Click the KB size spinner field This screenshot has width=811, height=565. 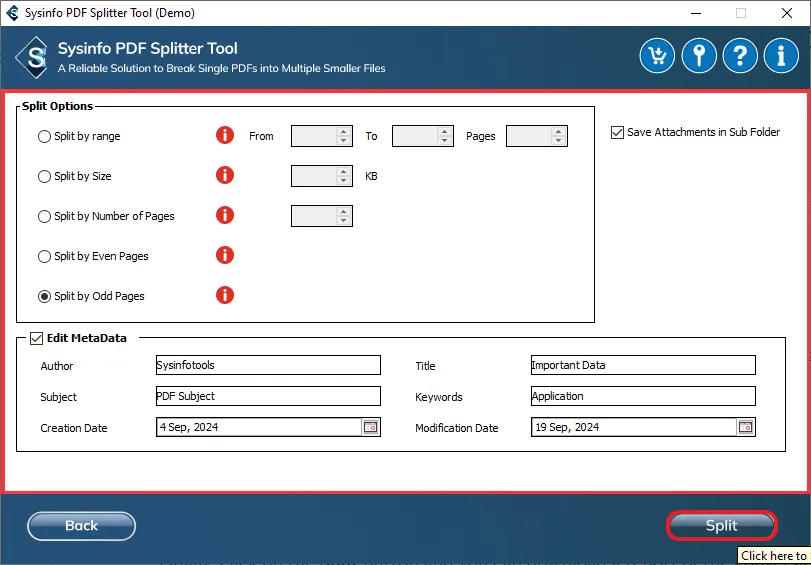click(x=314, y=176)
